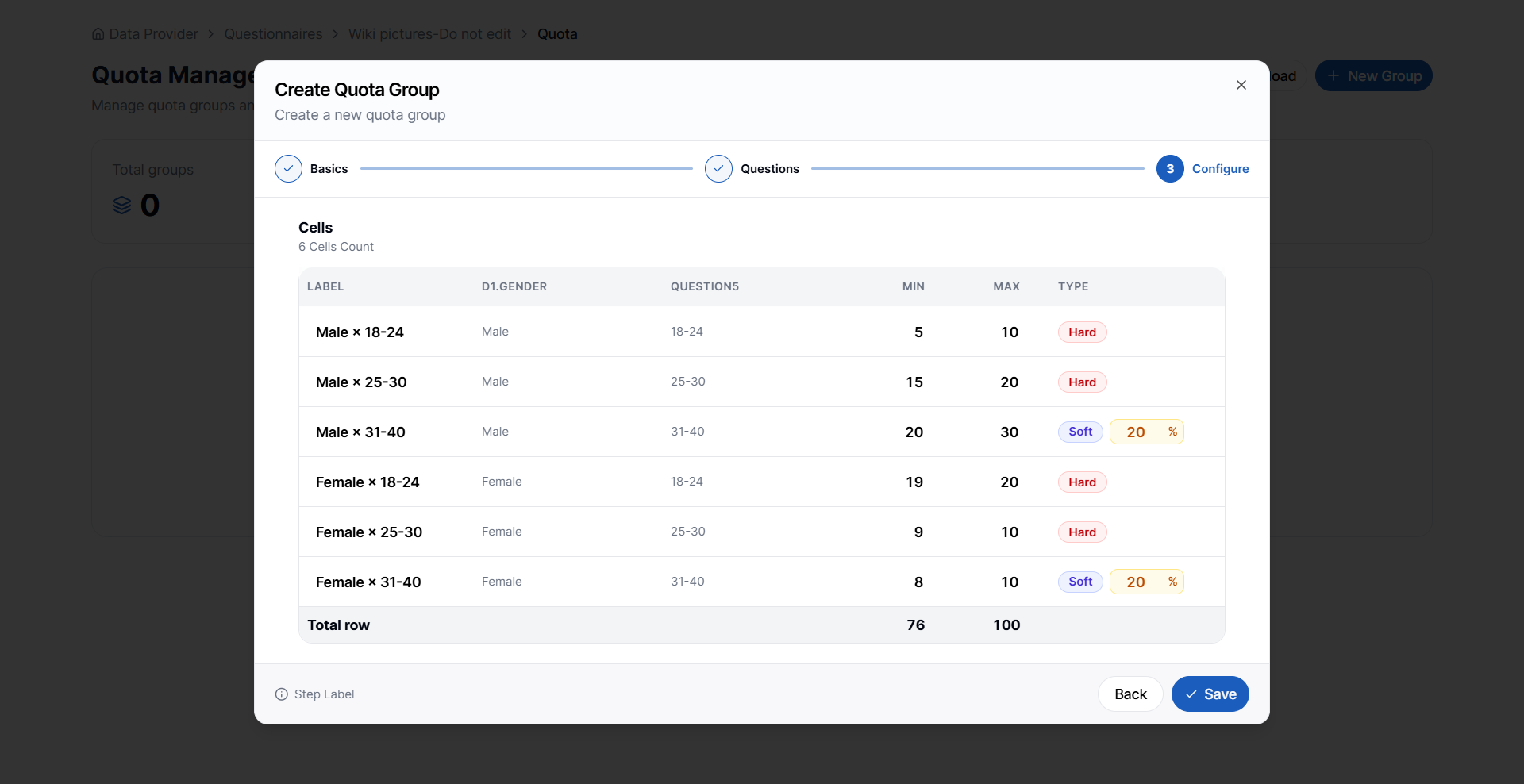The width and height of the screenshot is (1524, 784).
Task: Edit label Female × 25-30
Action: [369, 532]
